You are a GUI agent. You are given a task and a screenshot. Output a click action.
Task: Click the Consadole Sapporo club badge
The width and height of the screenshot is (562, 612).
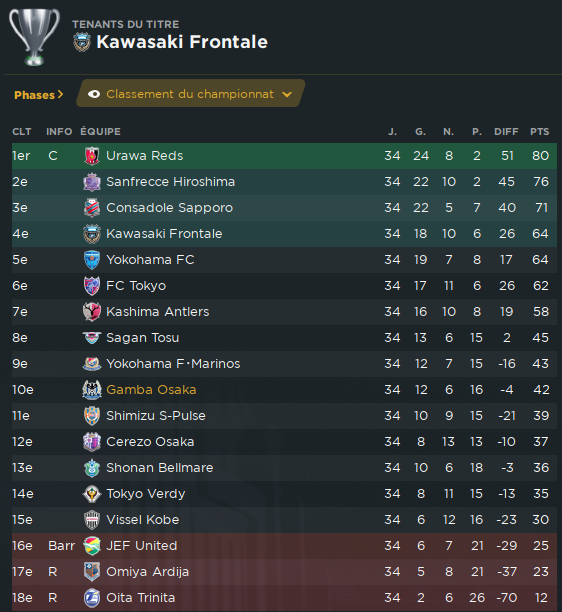pyautogui.click(x=92, y=208)
